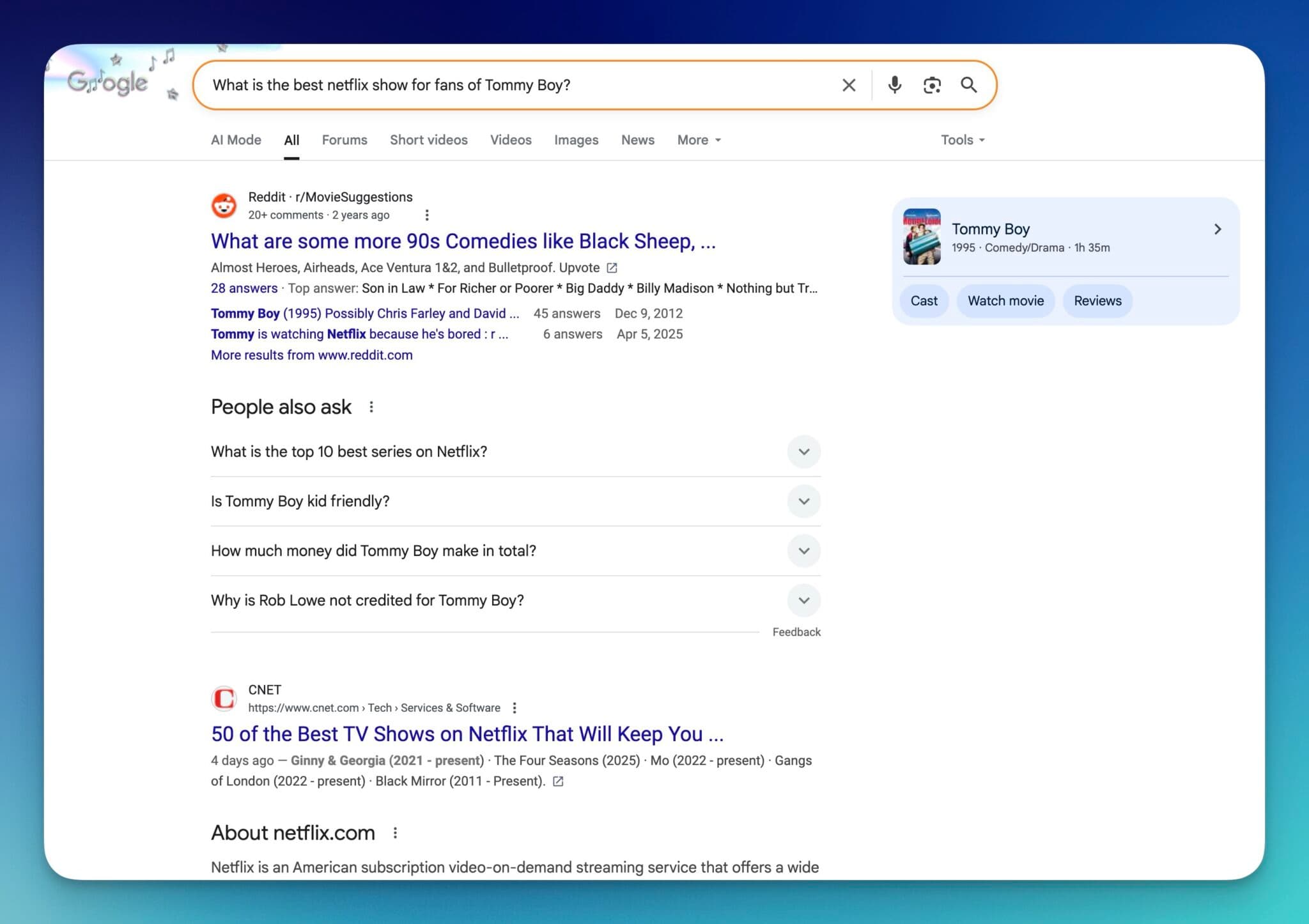Image resolution: width=1309 pixels, height=924 pixels.
Task: Open Google Lens image search icon
Action: pyautogui.click(x=931, y=85)
